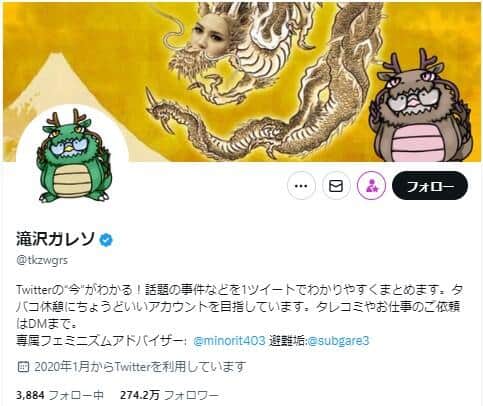Click the @tkzwgrs handle text
The height and width of the screenshot is (406, 483).
pos(42,260)
